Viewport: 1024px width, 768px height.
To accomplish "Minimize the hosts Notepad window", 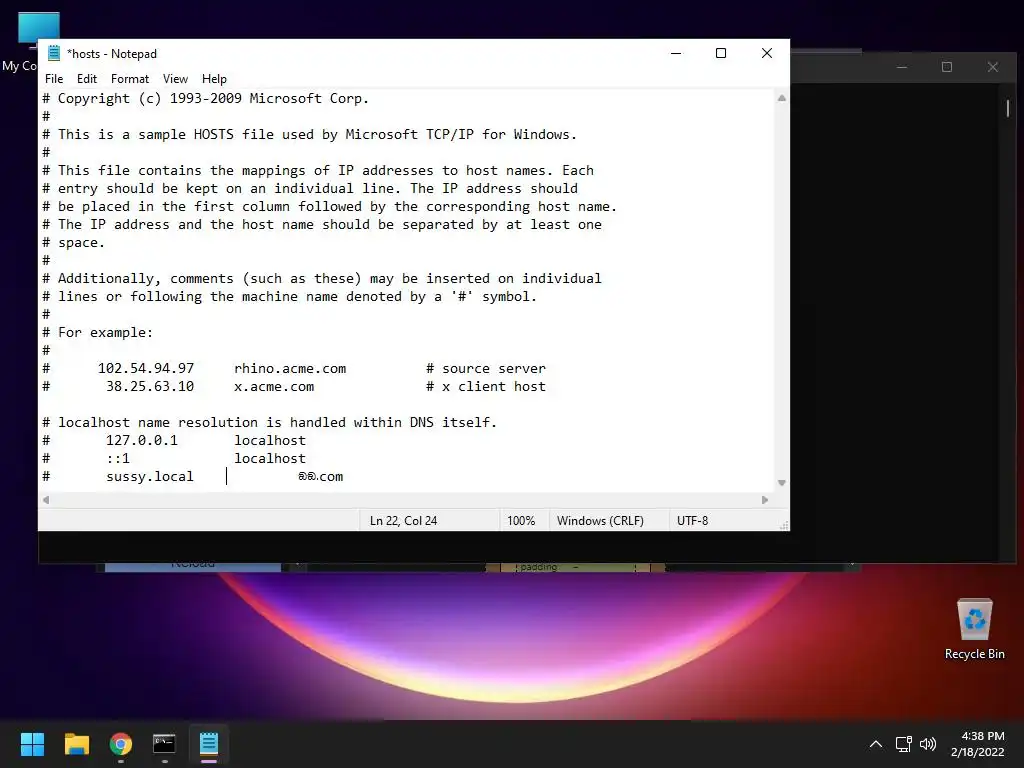I will [x=676, y=54].
